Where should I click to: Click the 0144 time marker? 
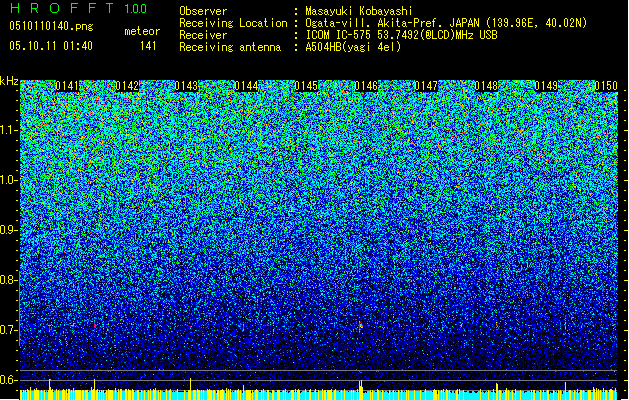click(x=246, y=86)
